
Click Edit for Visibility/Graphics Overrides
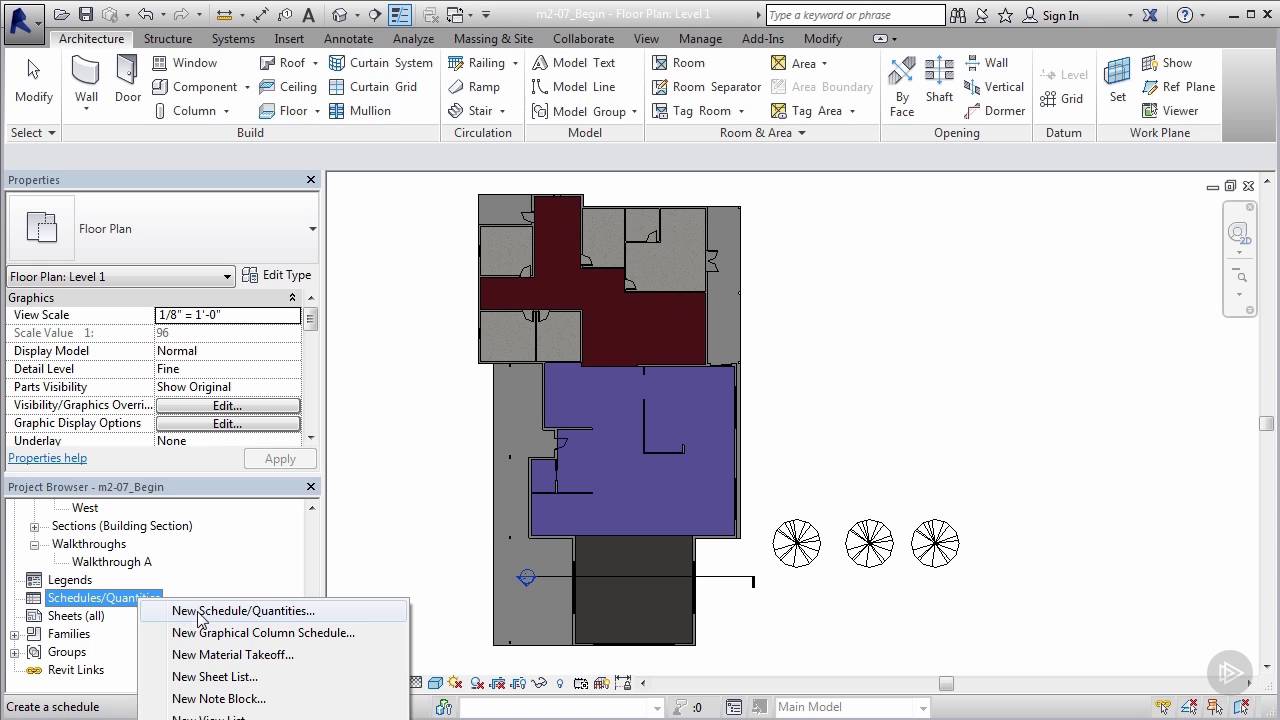(x=227, y=405)
